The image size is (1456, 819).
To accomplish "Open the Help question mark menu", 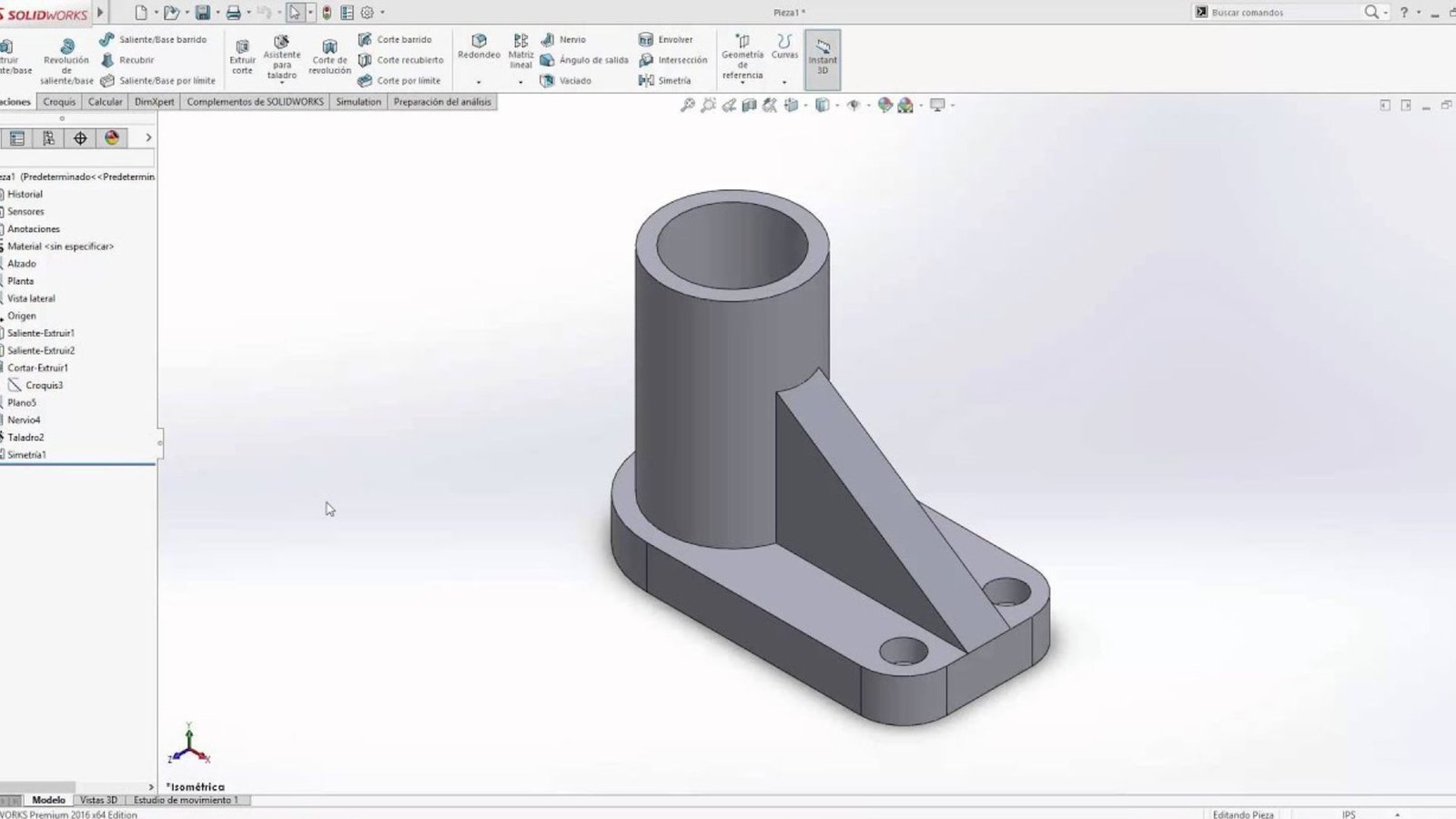I will coord(1404,13).
